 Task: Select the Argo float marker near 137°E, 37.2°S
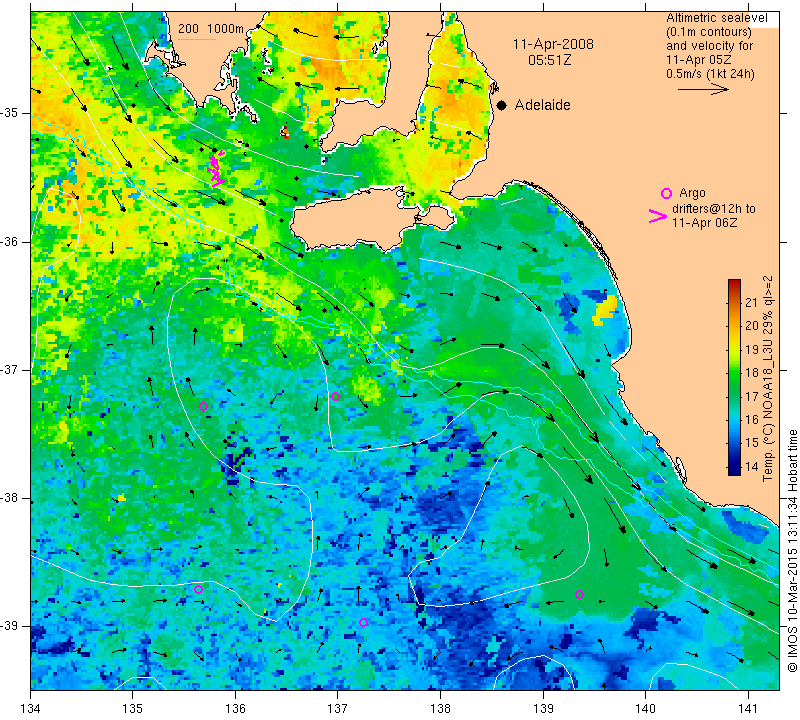pos(335,396)
